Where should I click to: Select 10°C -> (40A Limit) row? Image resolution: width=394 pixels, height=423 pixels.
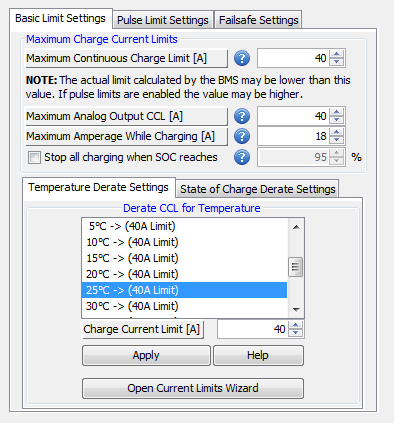point(185,242)
